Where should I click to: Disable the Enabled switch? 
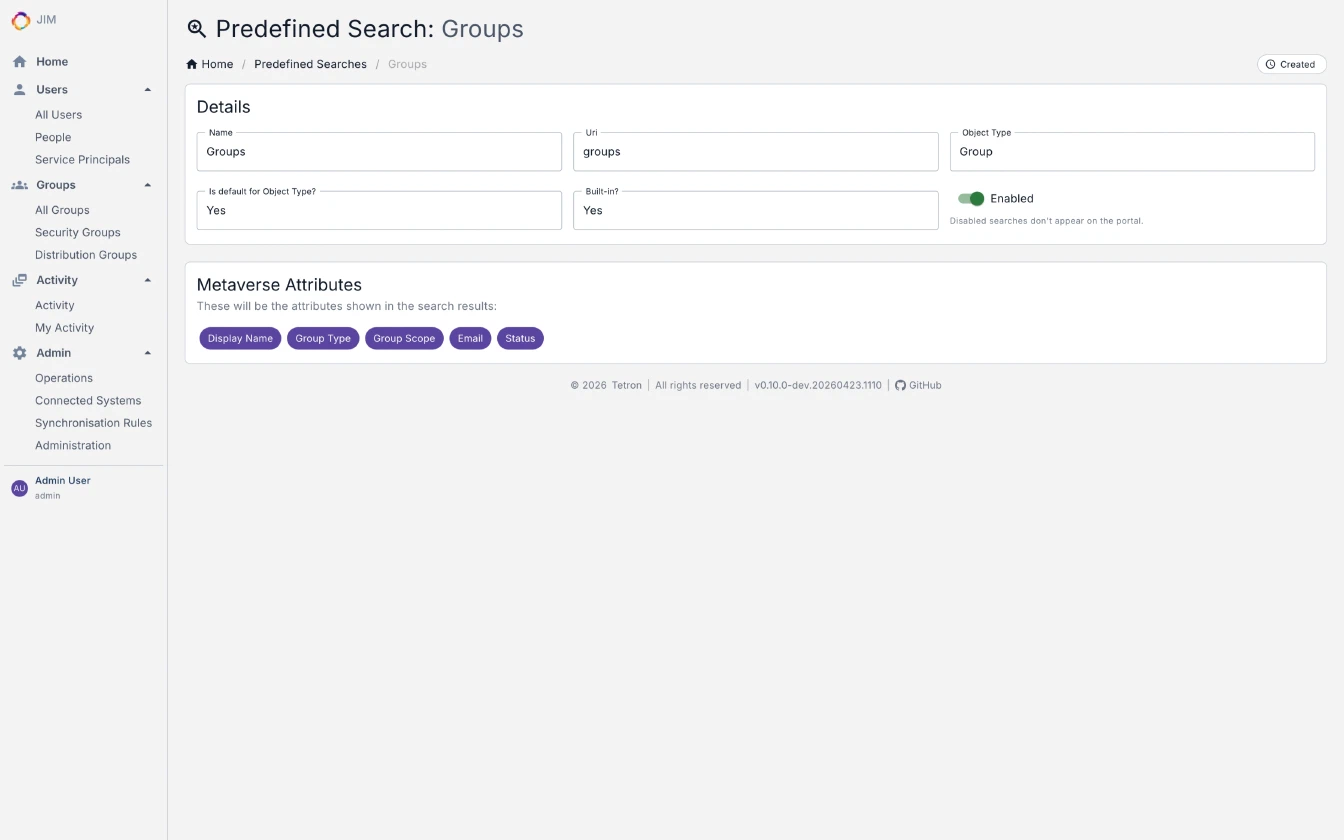click(x=971, y=198)
